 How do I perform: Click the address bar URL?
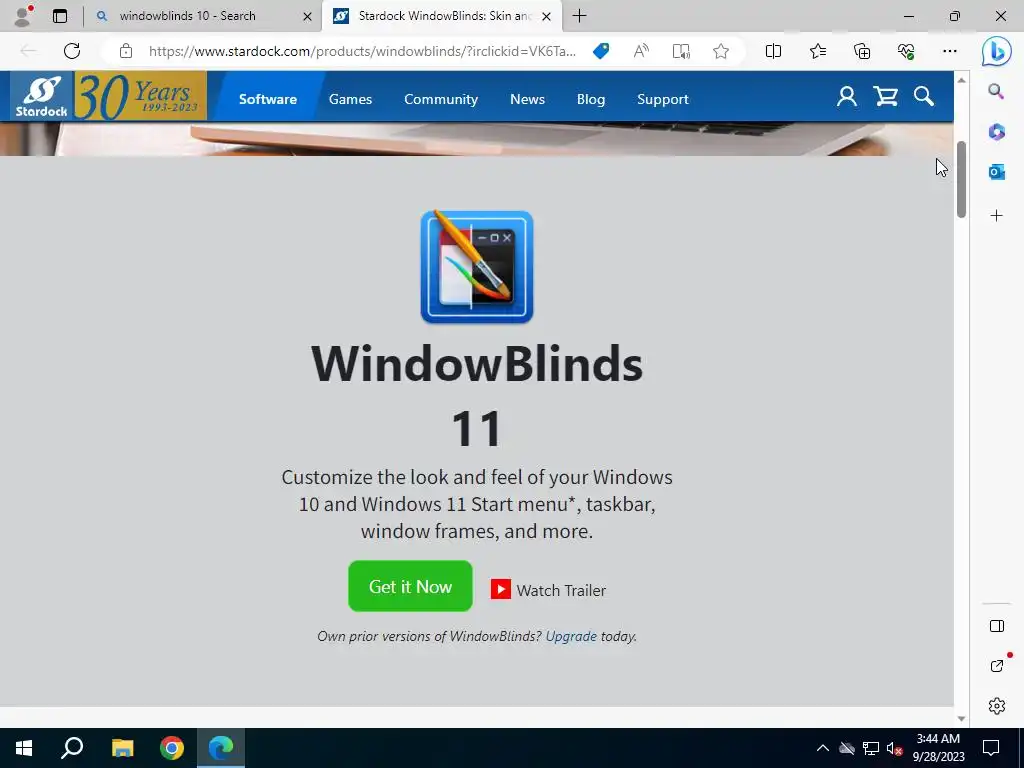(362, 51)
